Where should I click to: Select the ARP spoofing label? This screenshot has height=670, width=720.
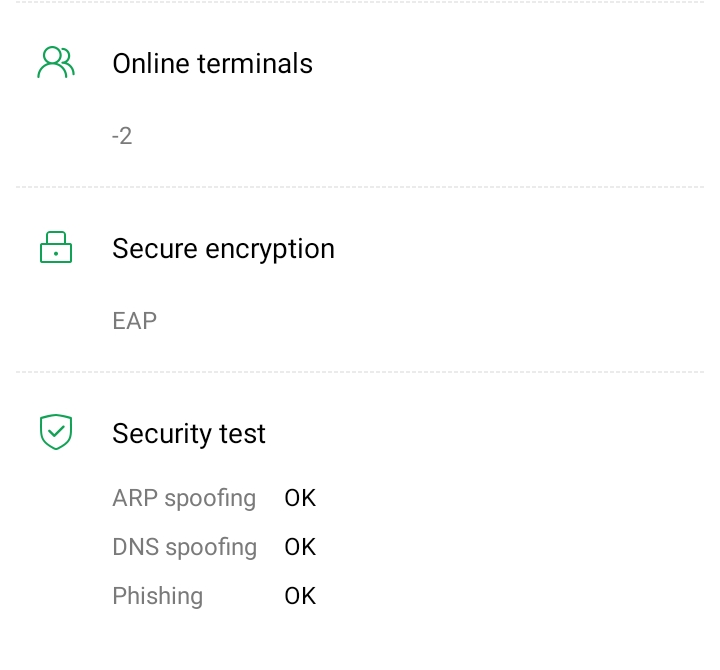pyautogui.click(x=184, y=498)
